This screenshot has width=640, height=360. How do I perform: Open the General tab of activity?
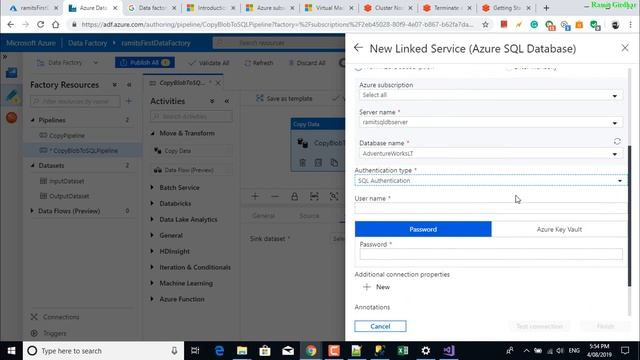263,216
